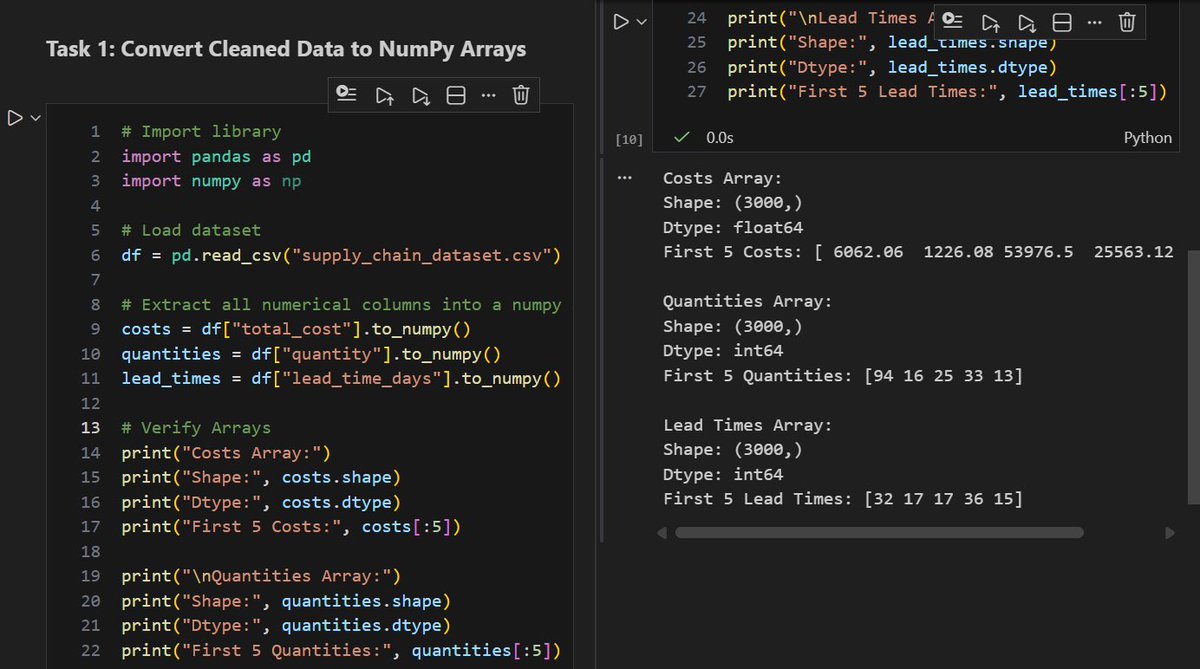Click the execution count [10]
Image resolution: width=1200 pixels, height=669 pixels.
(630, 139)
